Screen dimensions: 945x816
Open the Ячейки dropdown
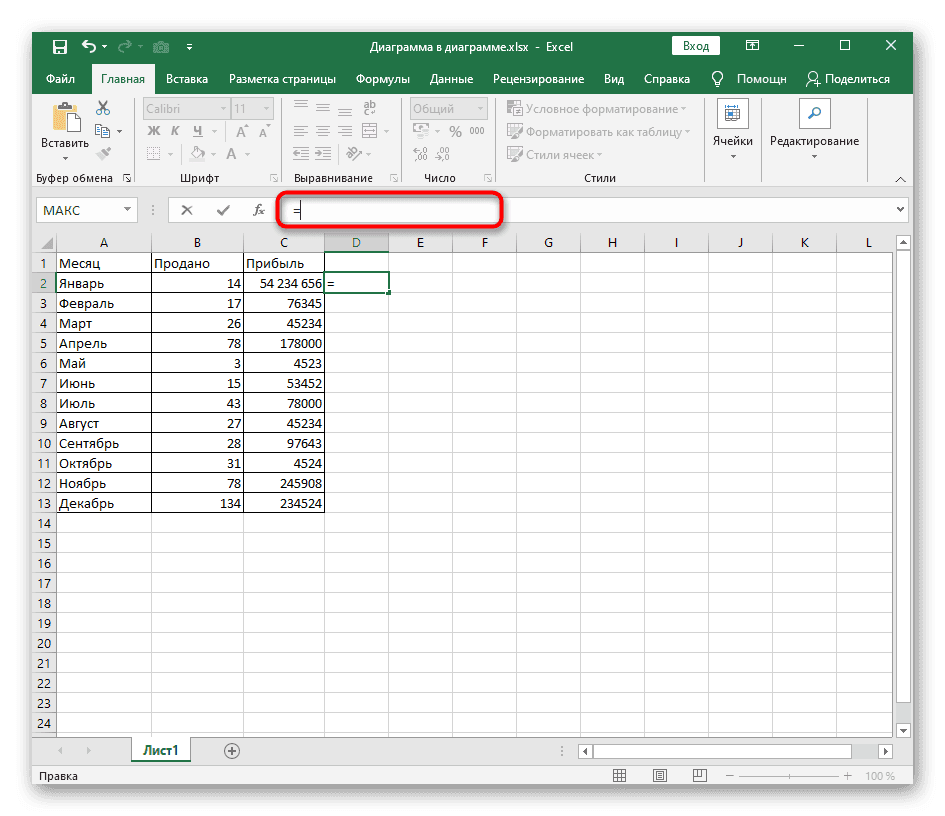pyautogui.click(x=732, y=156)
